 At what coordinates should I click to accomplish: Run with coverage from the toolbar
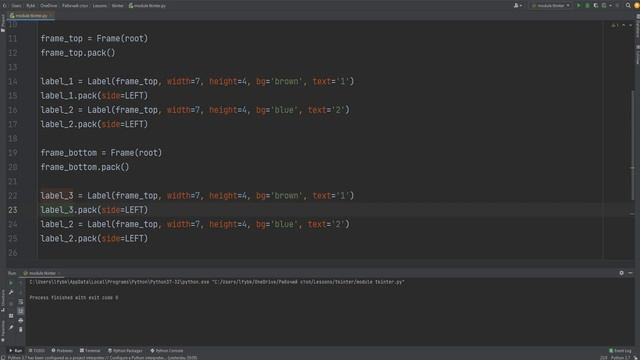(596, 6)
